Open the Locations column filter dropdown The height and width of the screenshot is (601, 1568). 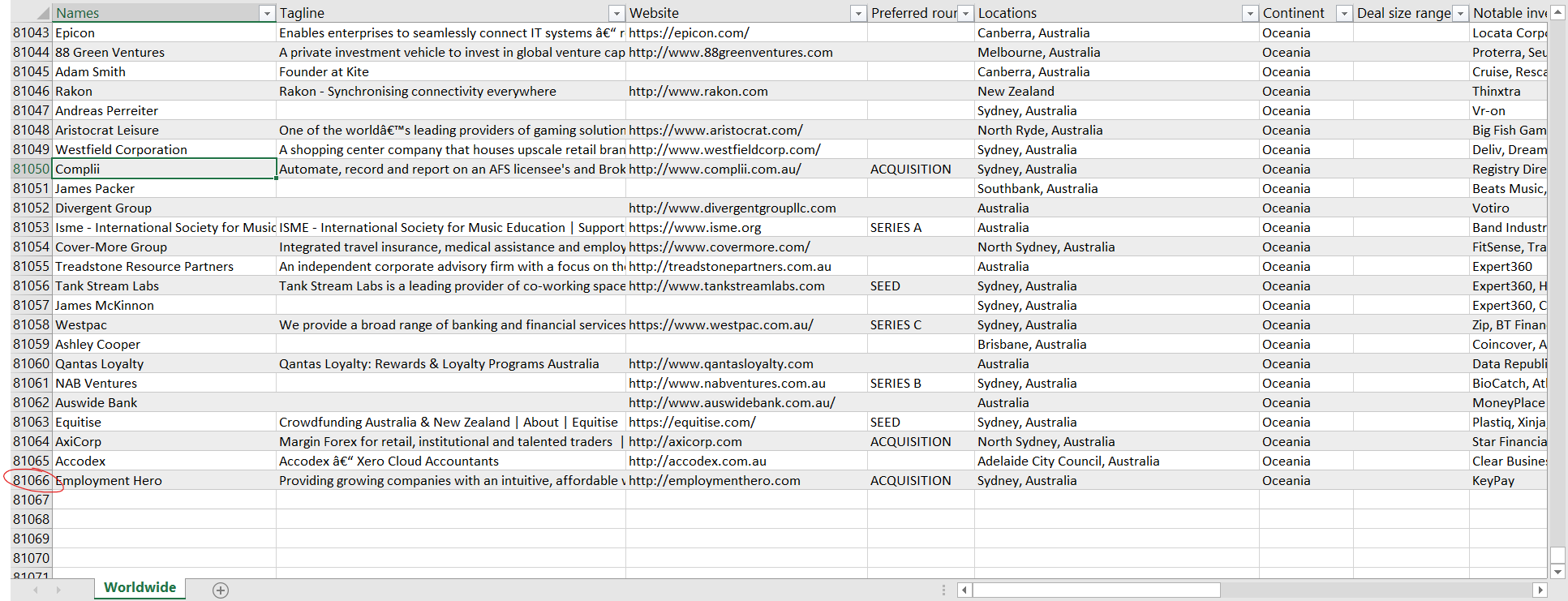(x=1250, y=13)
